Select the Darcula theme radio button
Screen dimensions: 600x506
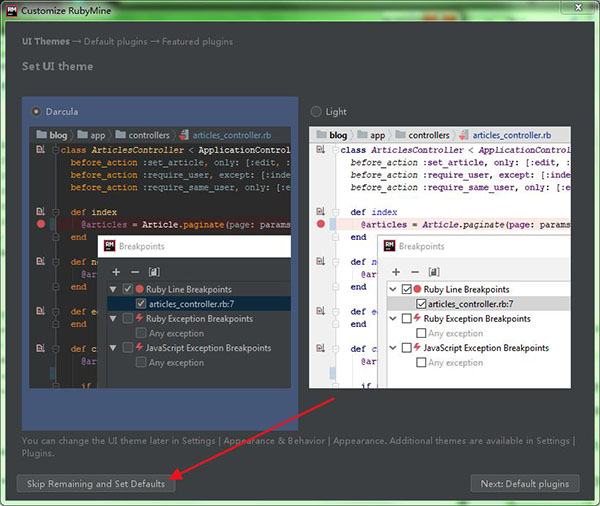click(x=36, y=112)
